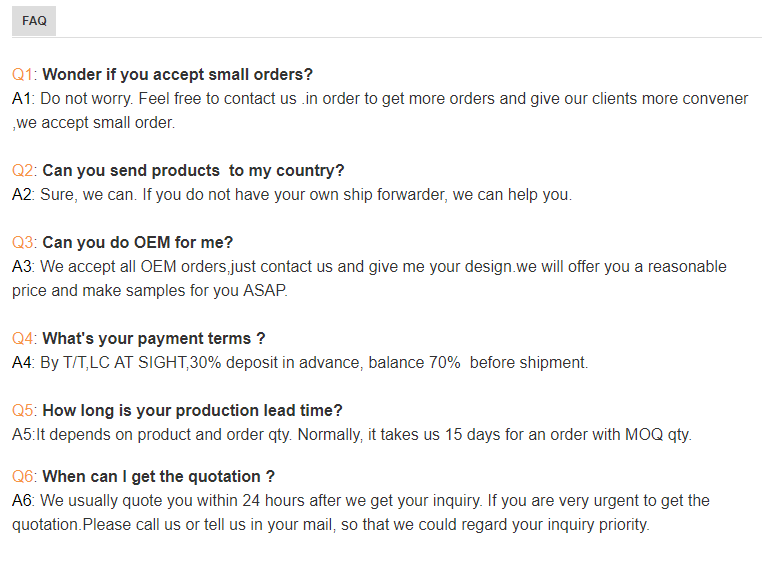
Task: Click the ship forwarder answer A2 text
Action: [305, 195]
